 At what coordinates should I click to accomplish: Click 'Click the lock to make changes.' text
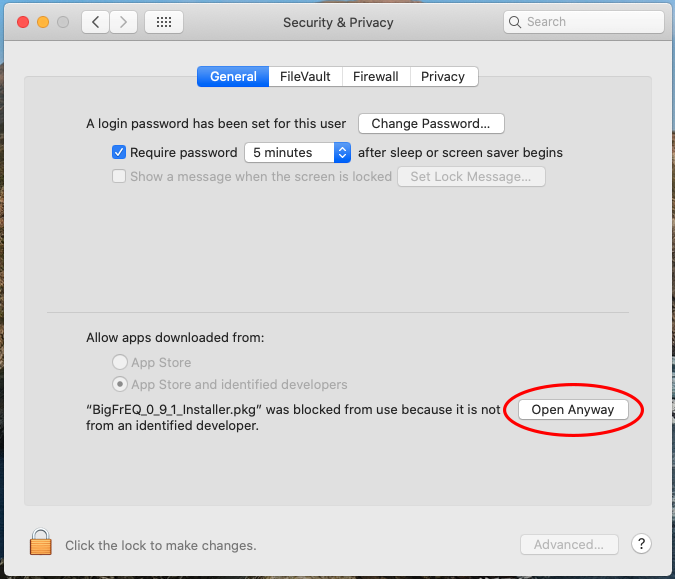click(x=161, y=545)
